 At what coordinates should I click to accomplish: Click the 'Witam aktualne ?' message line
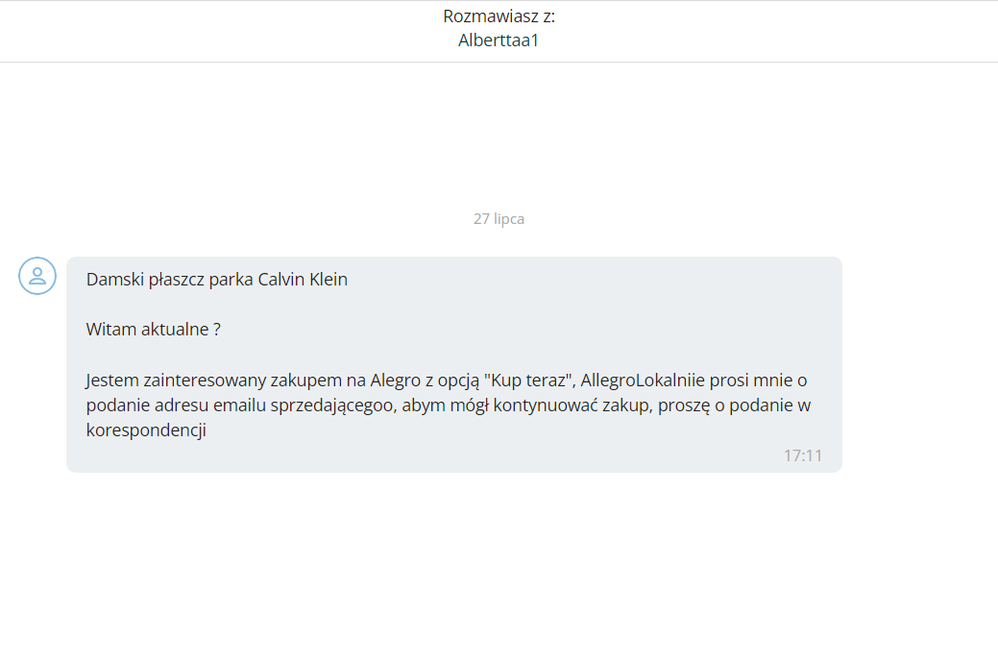coord(153,330)
